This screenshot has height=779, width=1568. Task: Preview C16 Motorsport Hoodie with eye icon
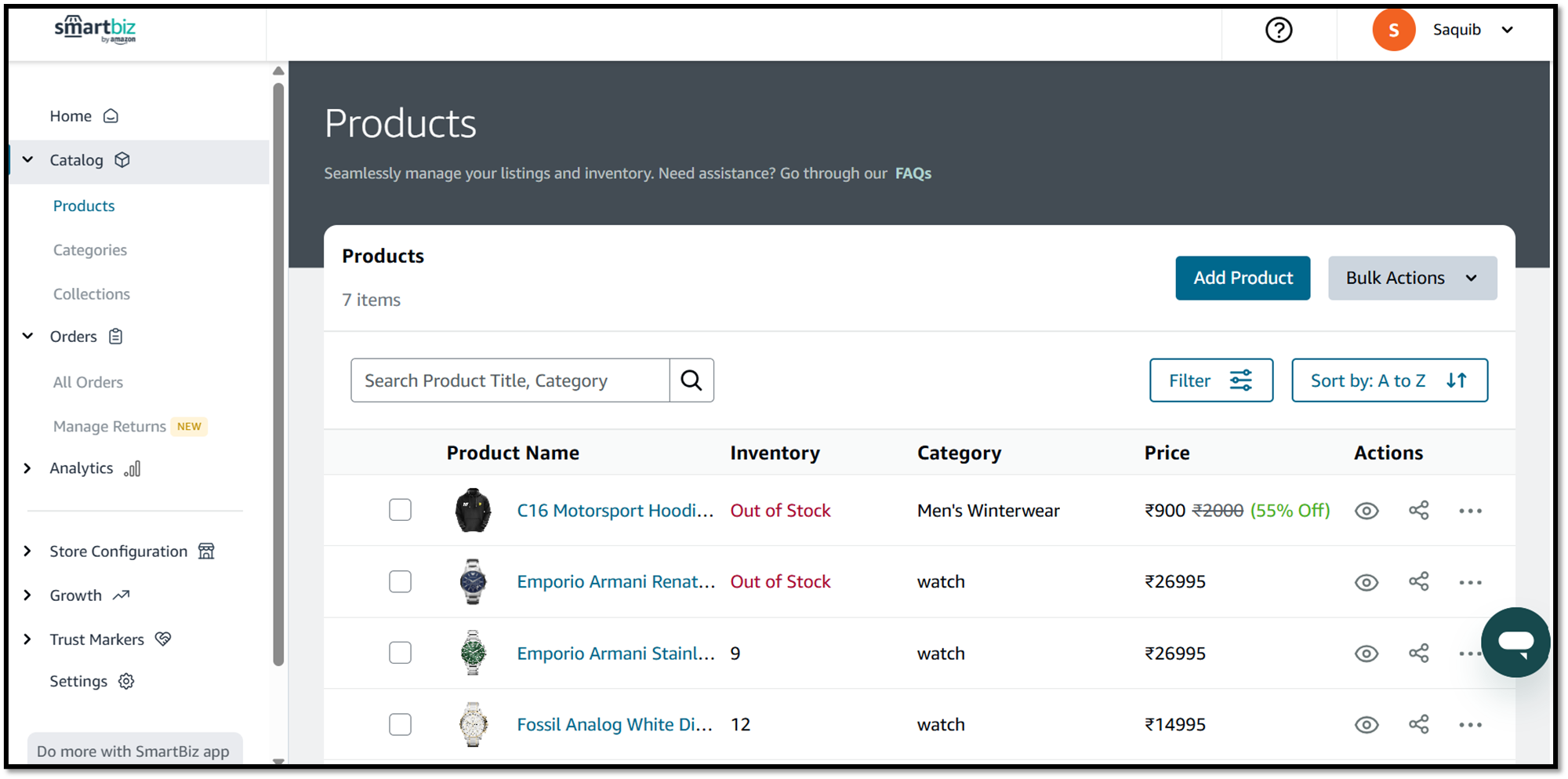pyautogui.click(x=1367, y=511)
